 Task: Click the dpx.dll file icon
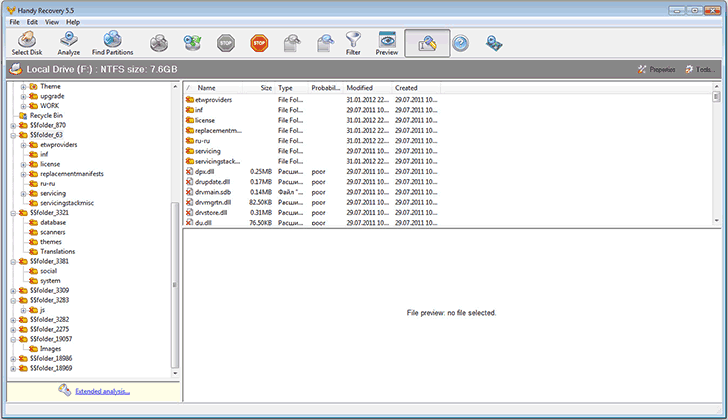(189, 171)
